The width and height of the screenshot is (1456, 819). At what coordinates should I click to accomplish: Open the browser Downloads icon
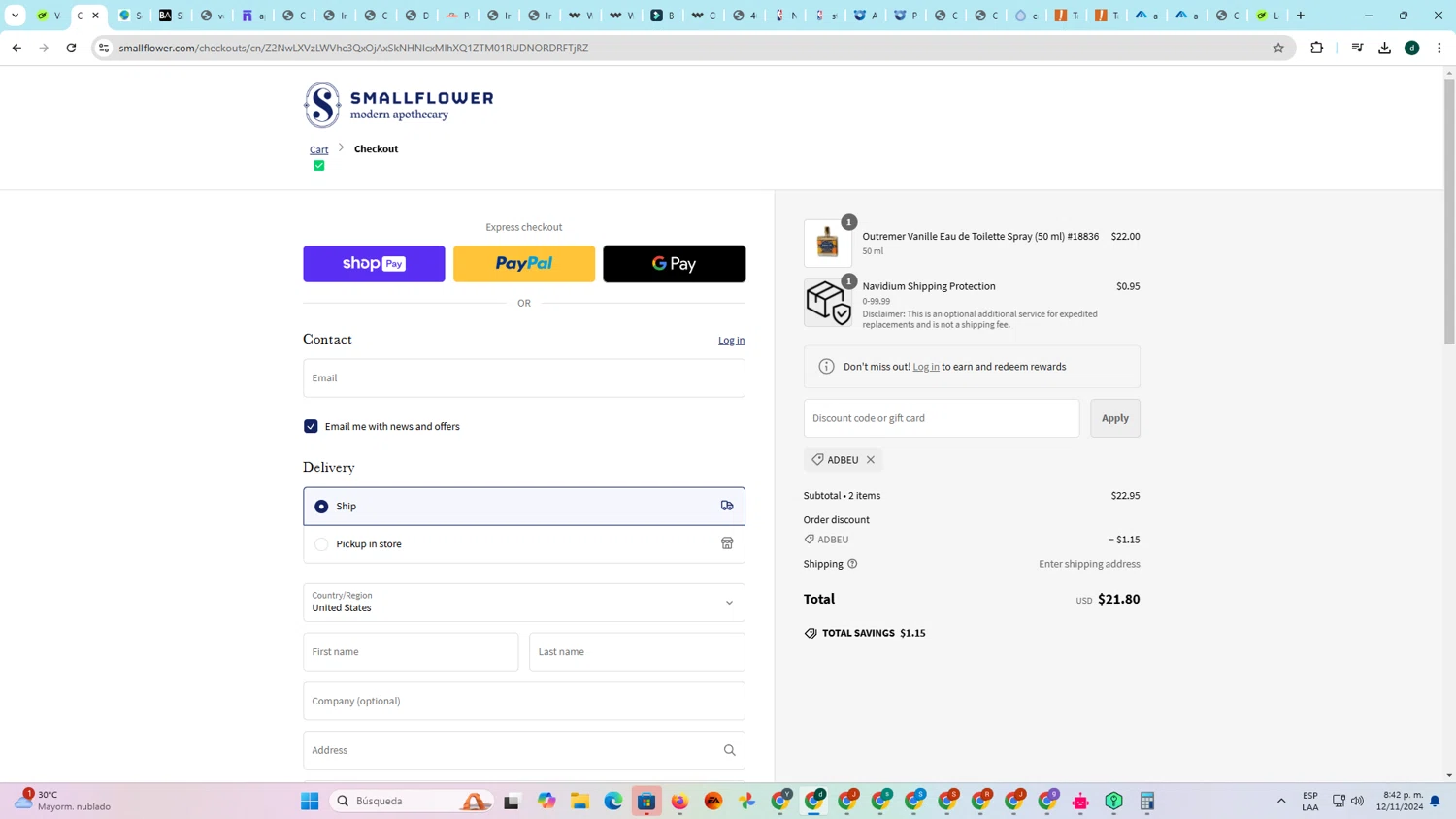pyautogui.click(x=1384, y=48)
